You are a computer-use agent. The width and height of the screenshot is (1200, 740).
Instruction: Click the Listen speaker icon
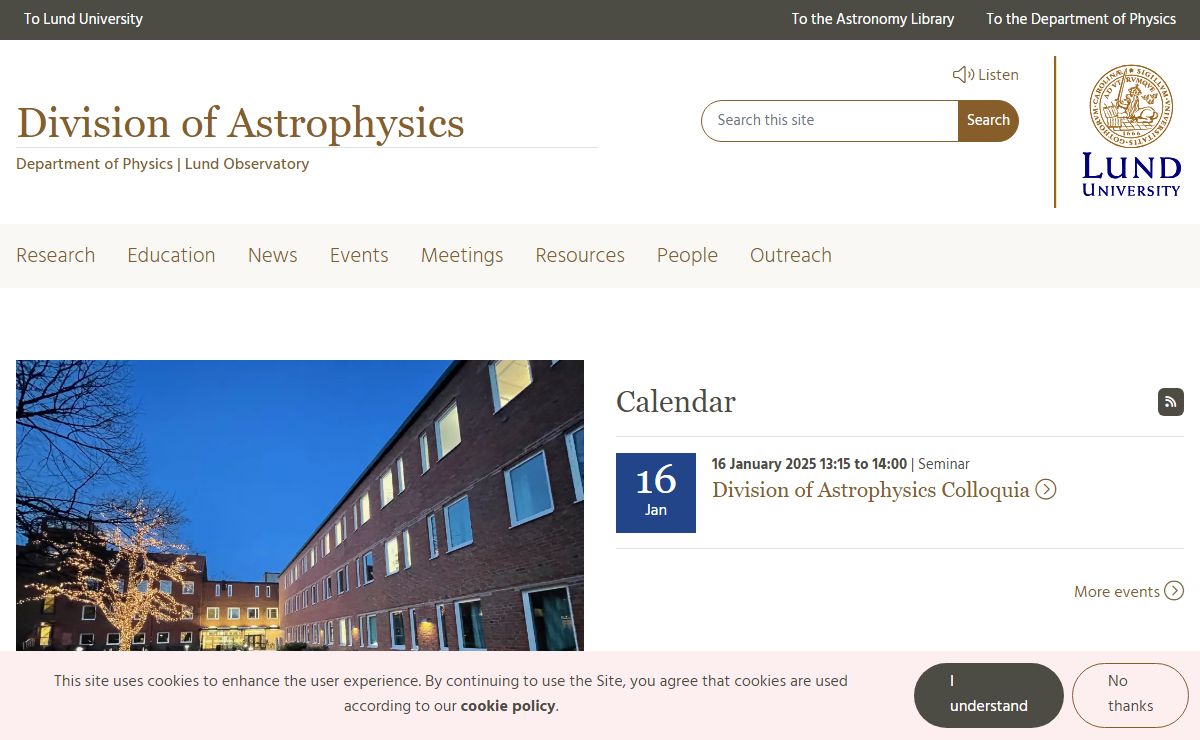coord(963,75)
